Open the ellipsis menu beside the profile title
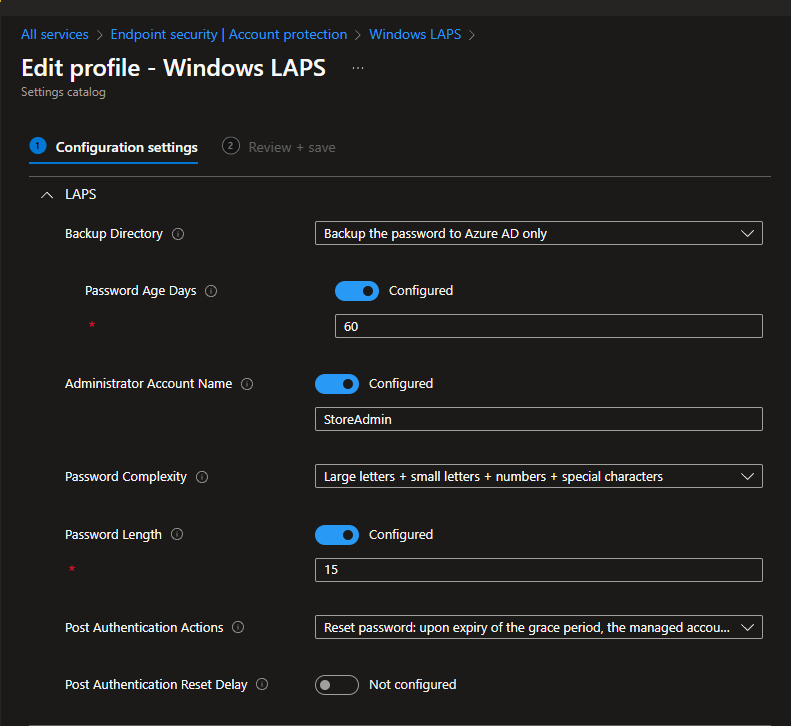Image resolution: width=791 pixels, height=726 pixels. coord(358,68)
